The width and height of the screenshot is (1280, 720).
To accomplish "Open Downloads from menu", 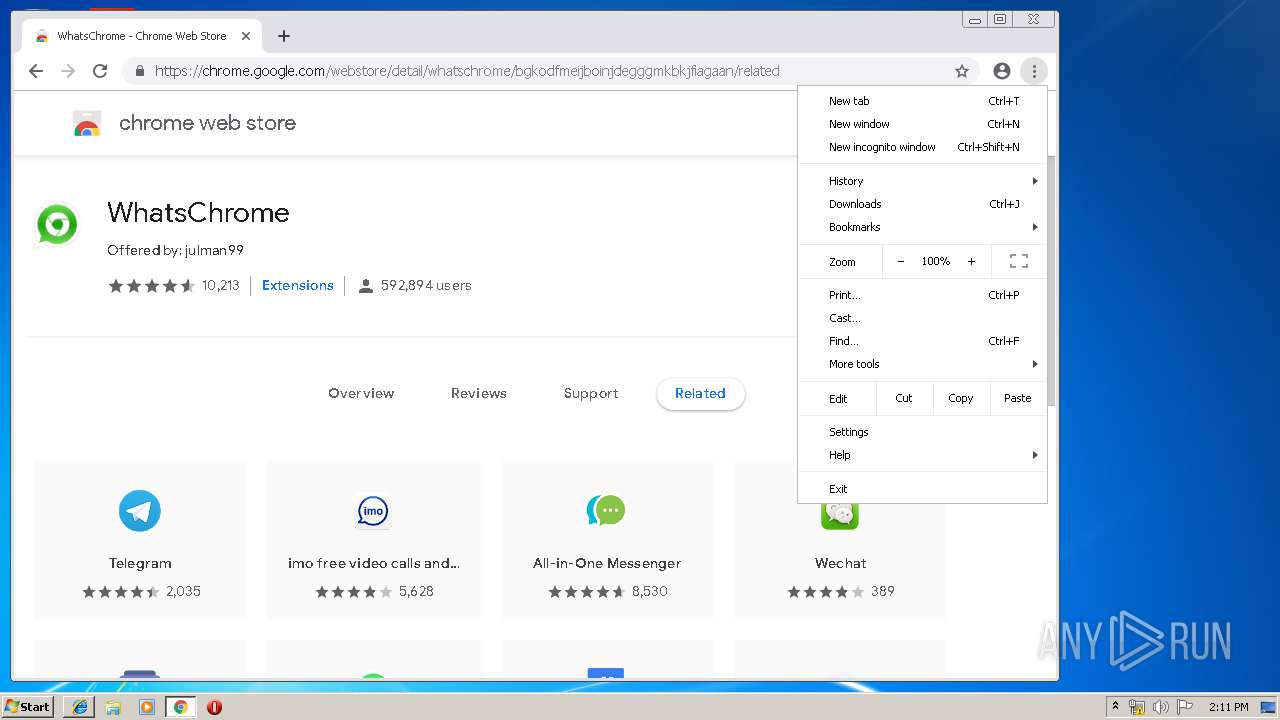I will (922, 204).
